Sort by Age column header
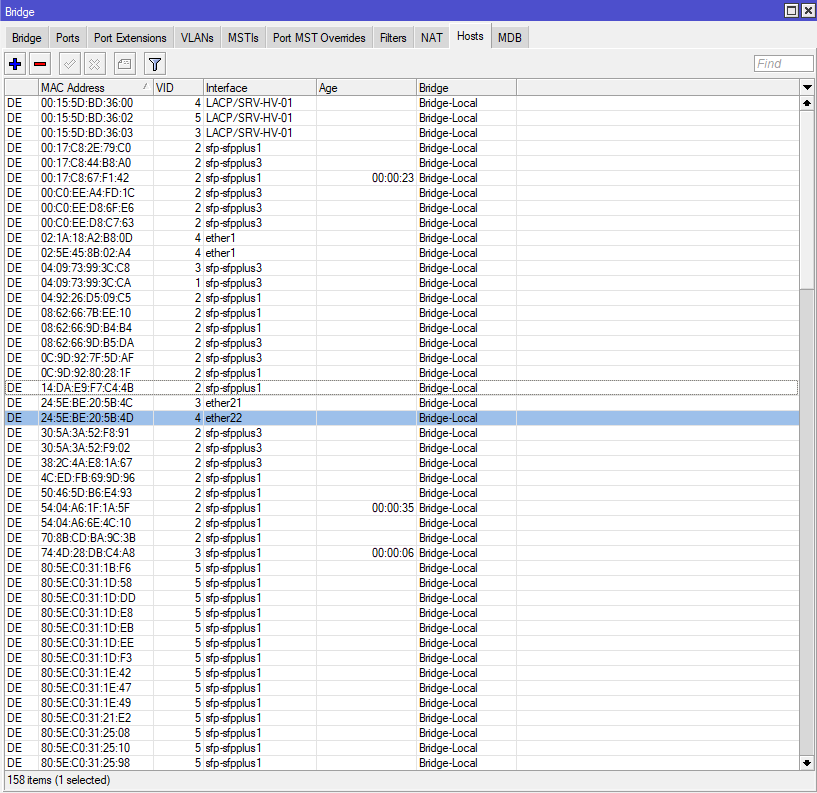 pos(366,88)
